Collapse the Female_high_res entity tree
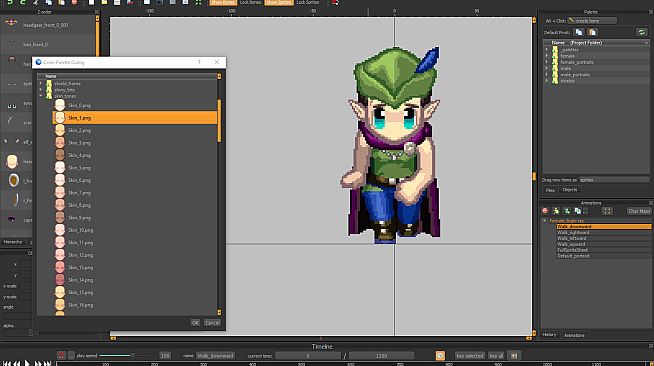654x366 pixels. (x=544, y=221)
